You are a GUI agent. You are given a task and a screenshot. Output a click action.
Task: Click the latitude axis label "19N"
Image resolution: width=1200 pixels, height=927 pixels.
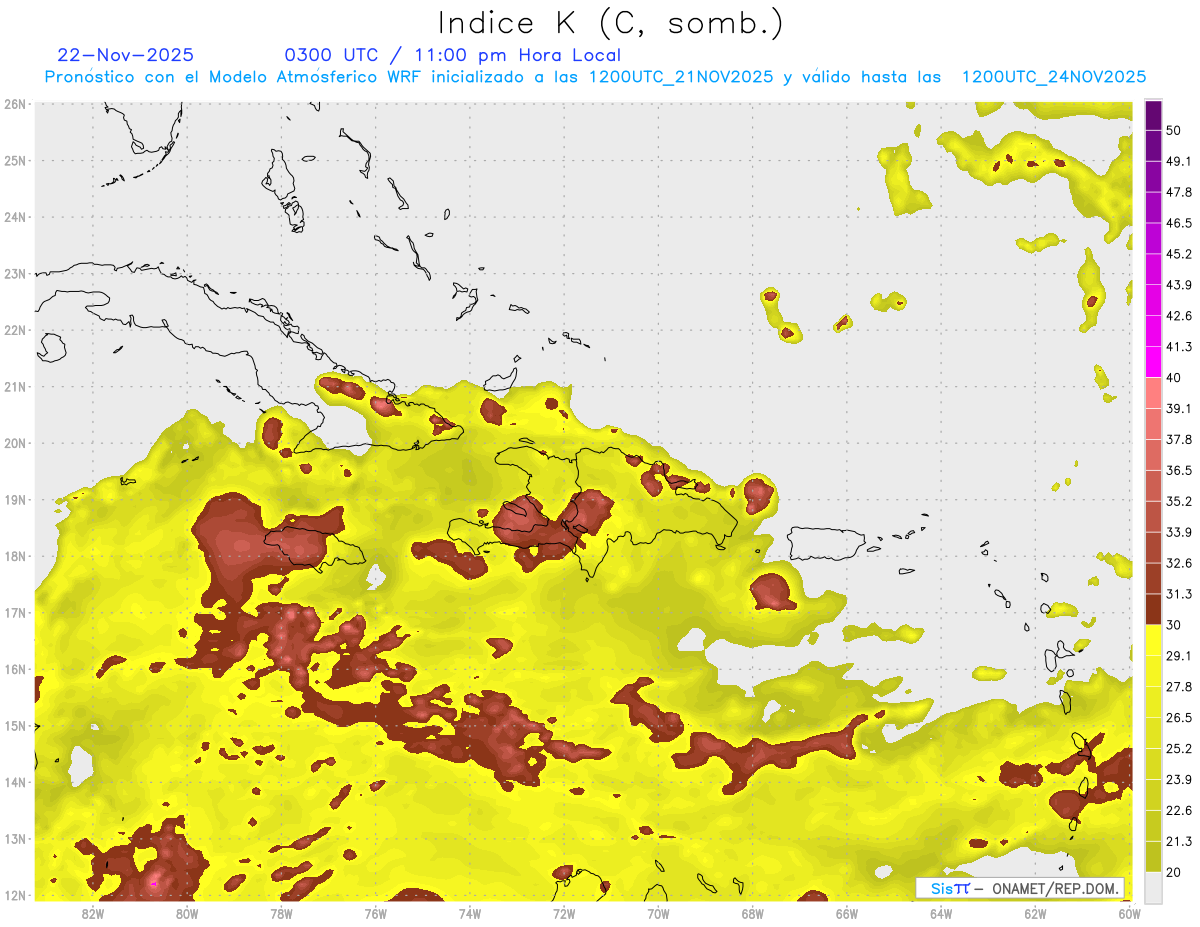15,500
